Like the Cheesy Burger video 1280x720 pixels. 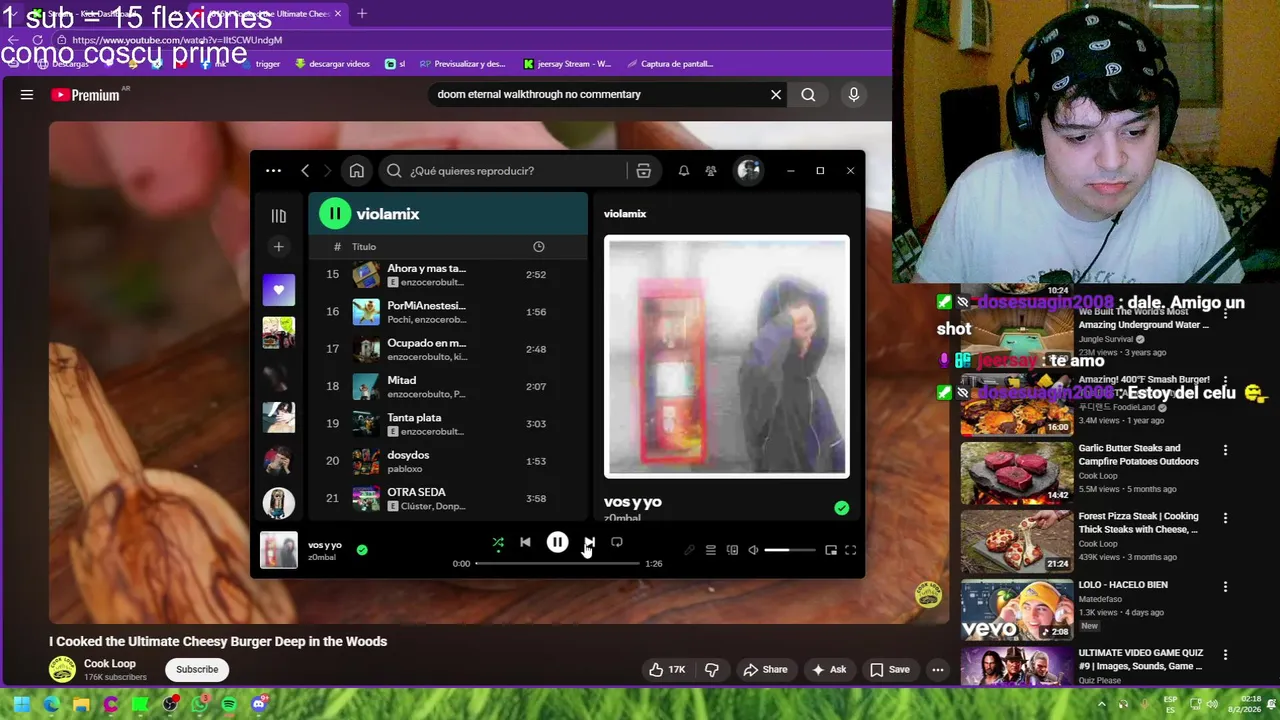tap(667, 670)
